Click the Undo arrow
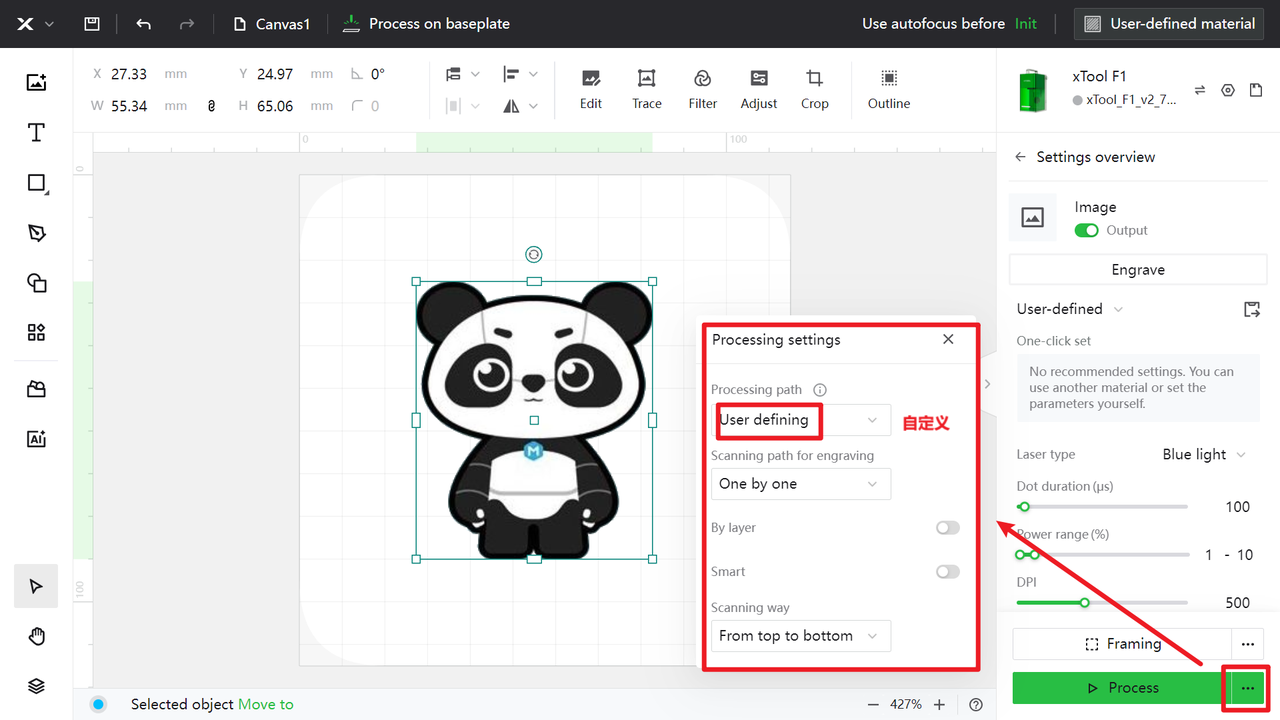 click(143, 24)
